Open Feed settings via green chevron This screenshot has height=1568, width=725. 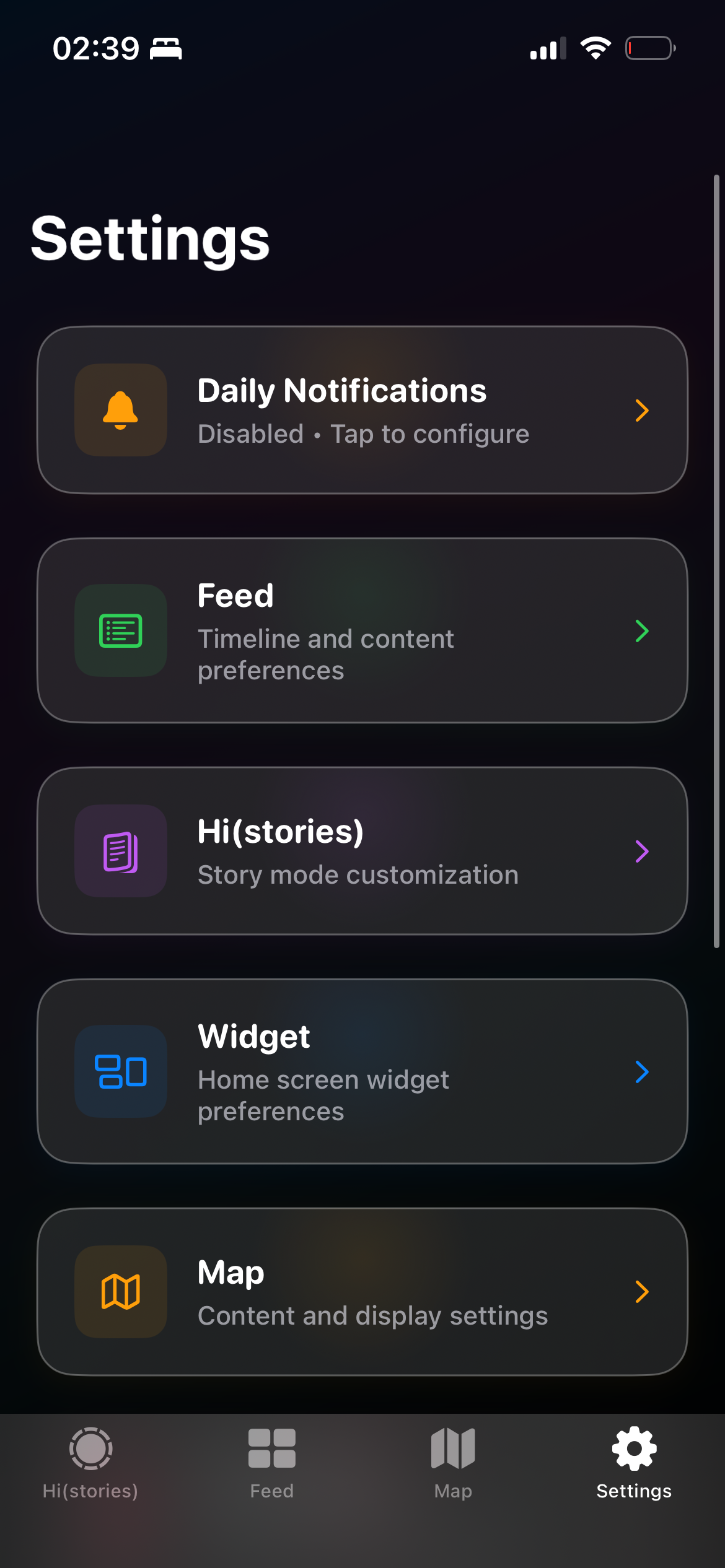[642, 630]
